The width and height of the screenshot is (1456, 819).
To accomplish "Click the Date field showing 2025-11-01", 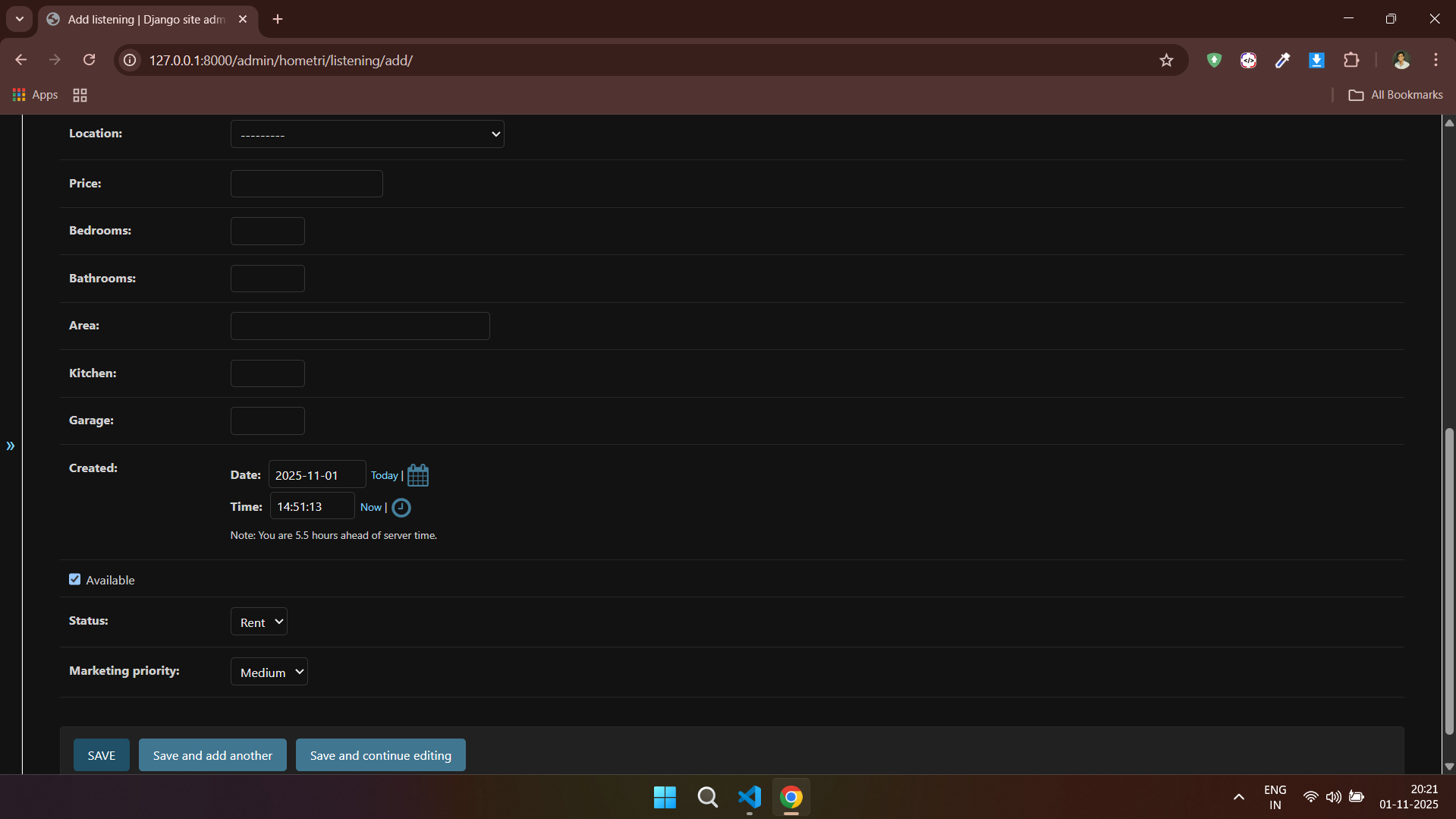I will point(317,474).
